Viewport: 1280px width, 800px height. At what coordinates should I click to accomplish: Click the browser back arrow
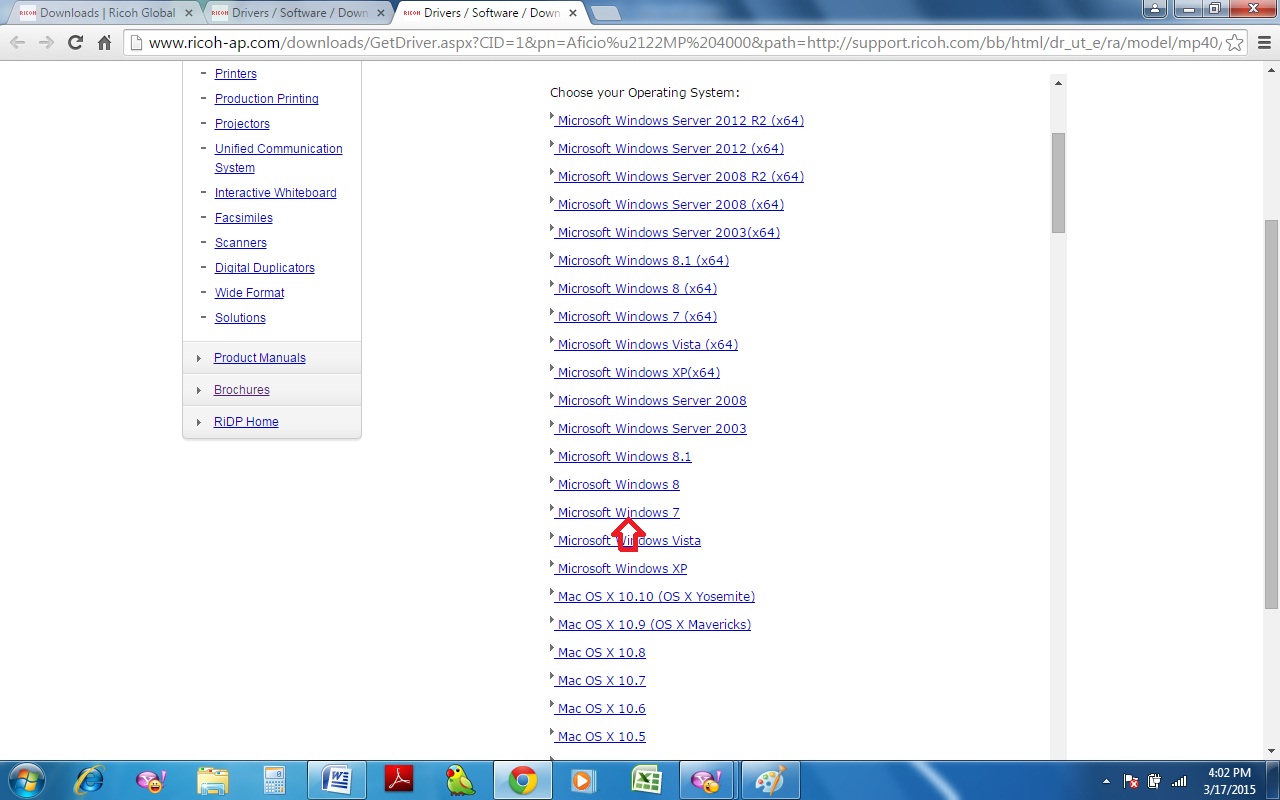pos(17,43)
